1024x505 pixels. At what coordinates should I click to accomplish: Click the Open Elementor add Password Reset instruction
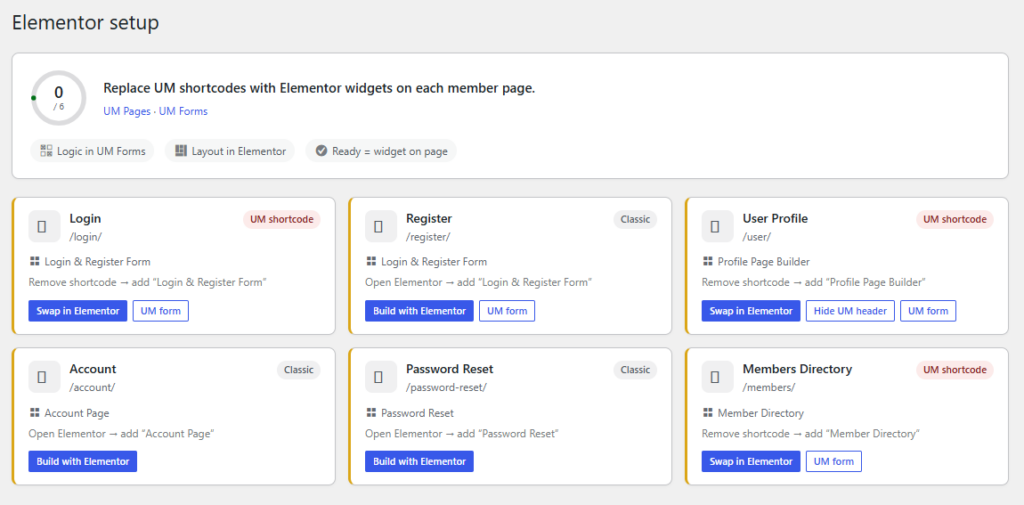click(x=462, y=433)
